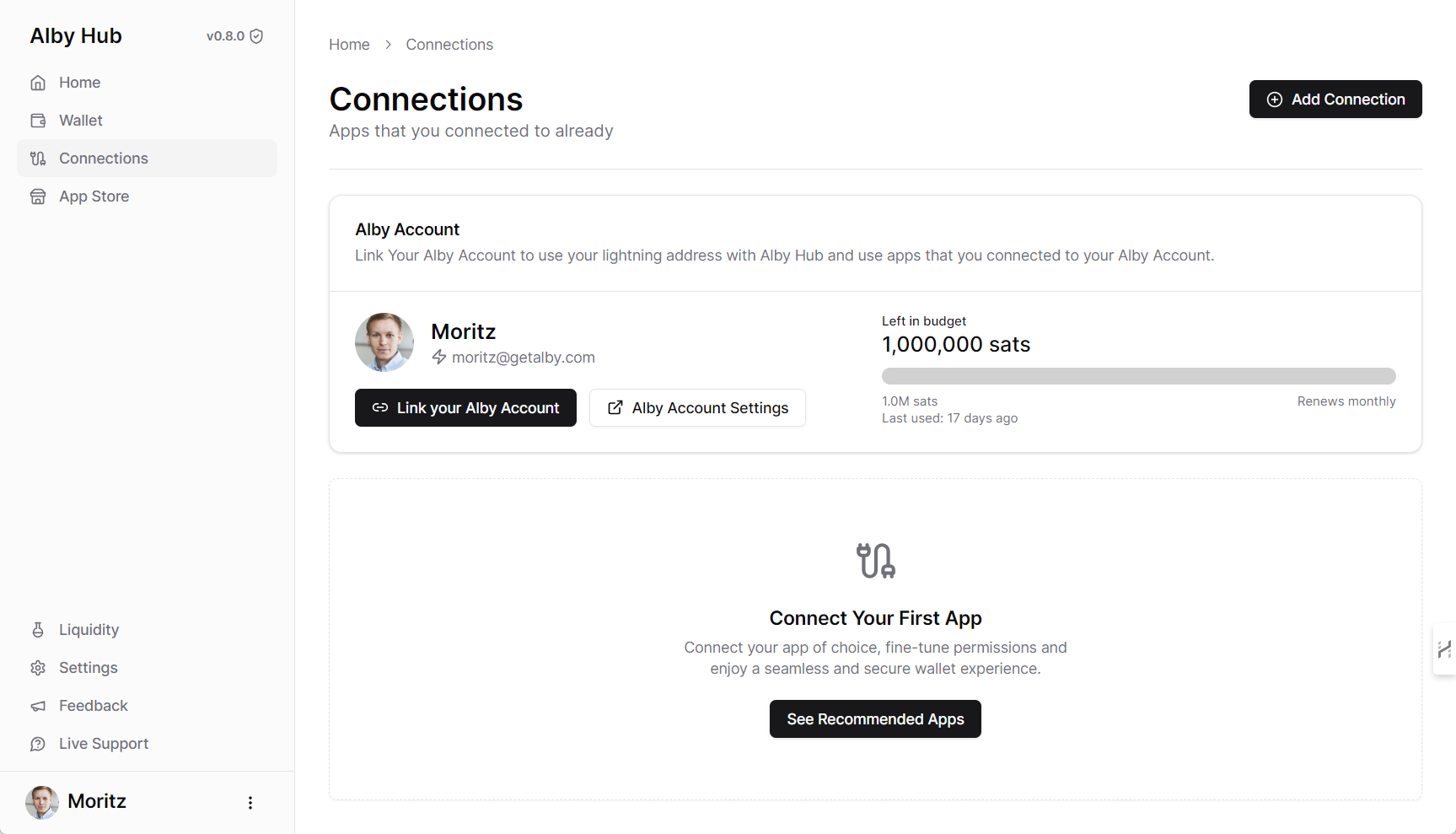The height and width of the screenshot is (834, 1456).
Task: Click the budget progress bar
Action: click(x=1138, y=376)
